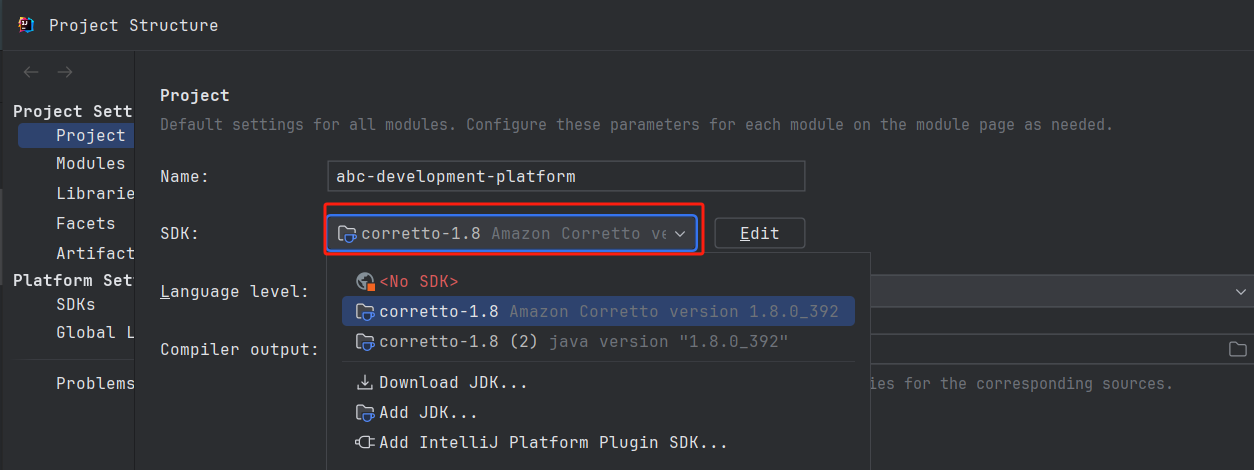
Task: Click the folder icon in the Compiler output field
Action: pyautogui.click(x=1237, y=349)
